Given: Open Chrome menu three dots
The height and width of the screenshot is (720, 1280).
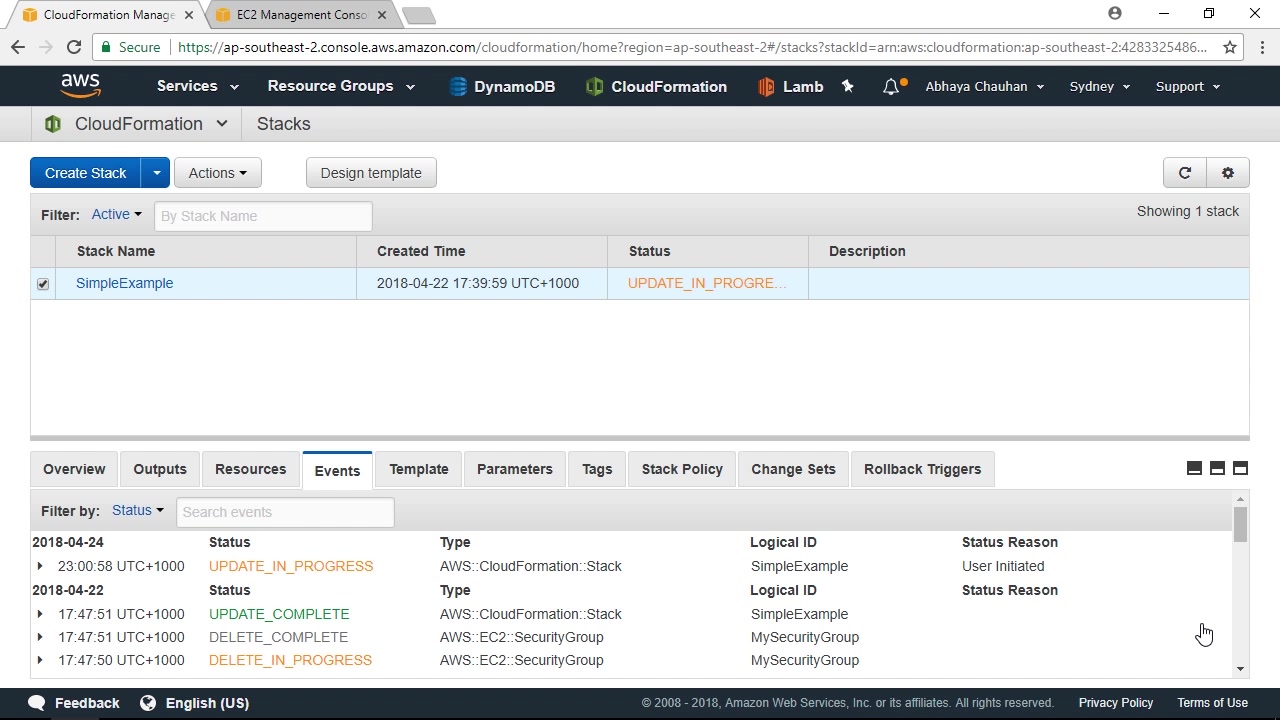Looking at the screenshot, I should point(1263,47).
